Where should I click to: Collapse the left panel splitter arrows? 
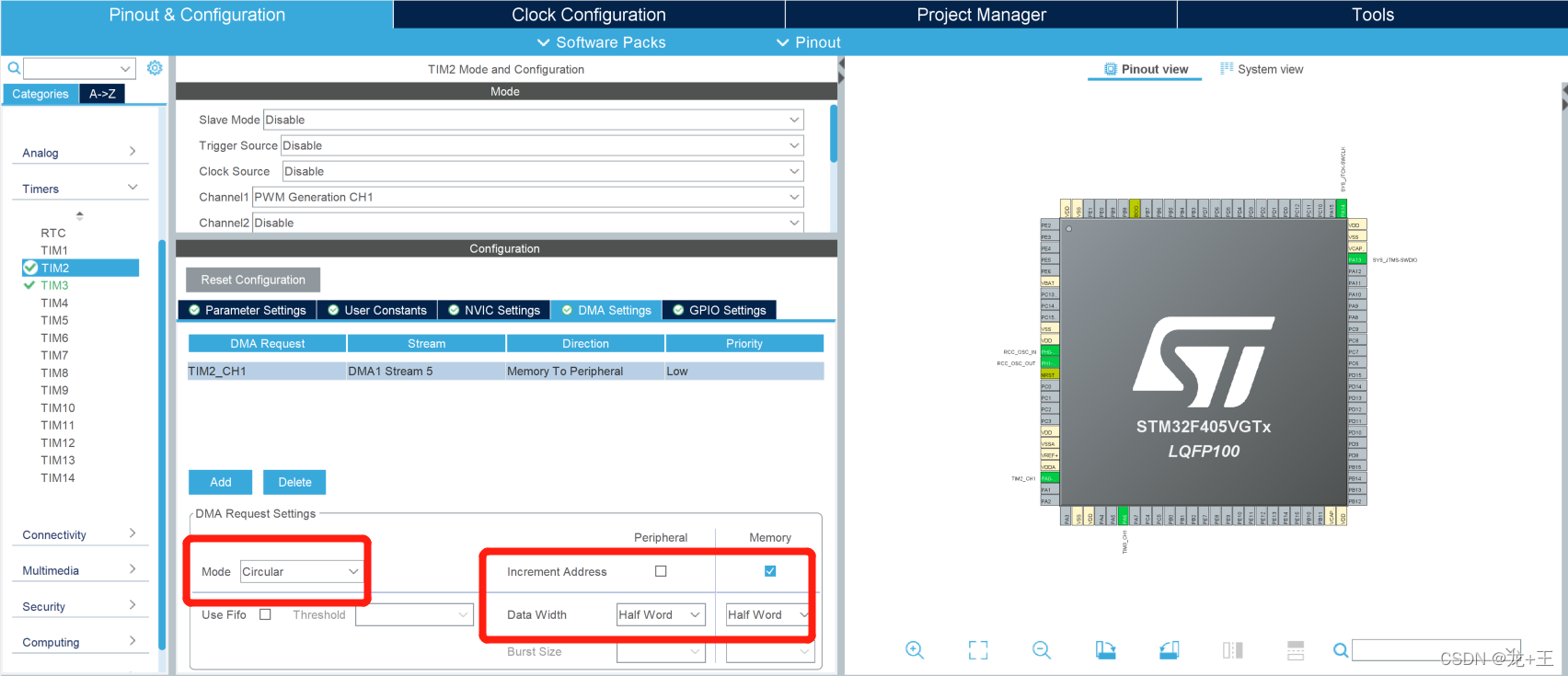coord(841,69)
